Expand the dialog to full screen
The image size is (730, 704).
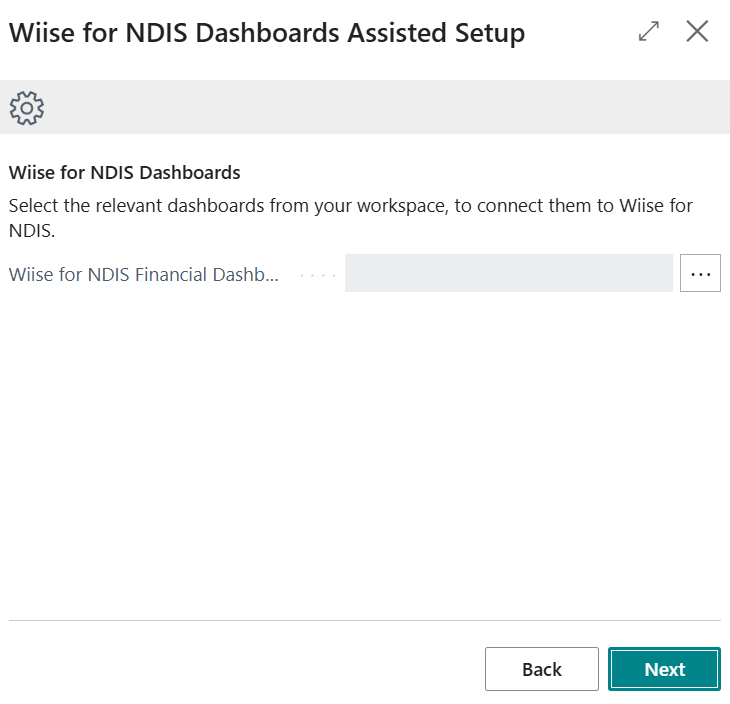pyautogui.click(x=649, y=32)
